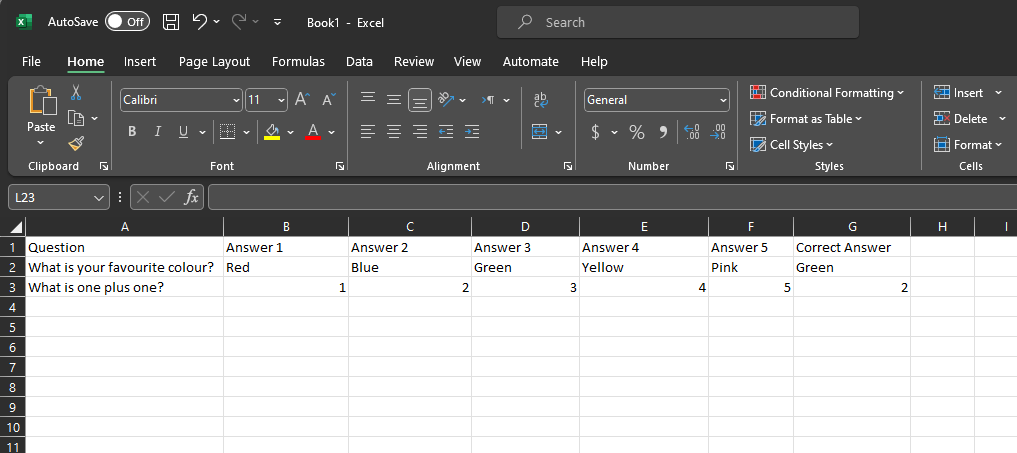The image size is (1017, 453).
Task: Toggle Align Right button
Action: coord(420,132)
